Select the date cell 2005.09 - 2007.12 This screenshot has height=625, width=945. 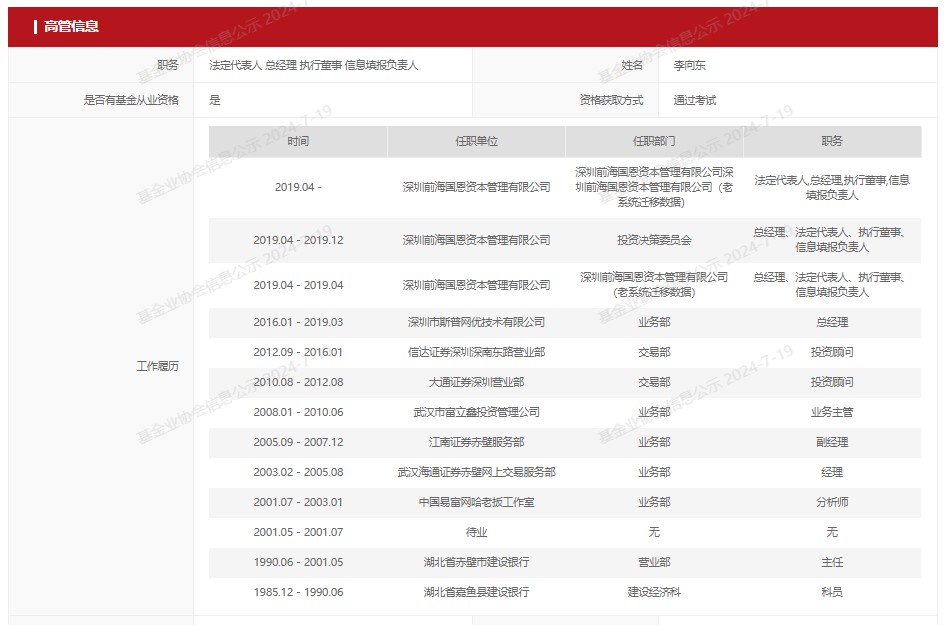[x=298, y=442]
